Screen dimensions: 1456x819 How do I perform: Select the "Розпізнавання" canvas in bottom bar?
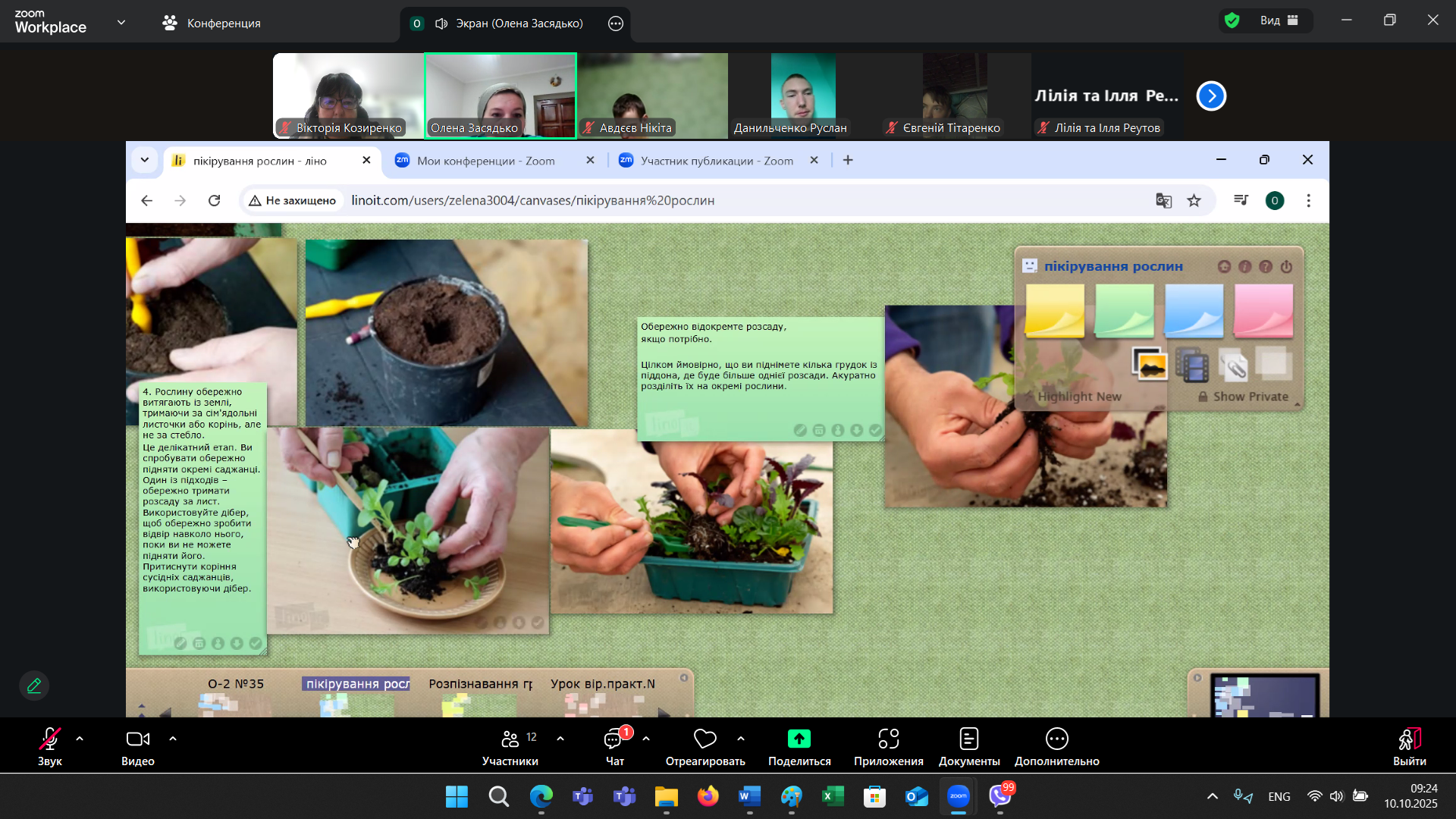[x=480, y=684]
